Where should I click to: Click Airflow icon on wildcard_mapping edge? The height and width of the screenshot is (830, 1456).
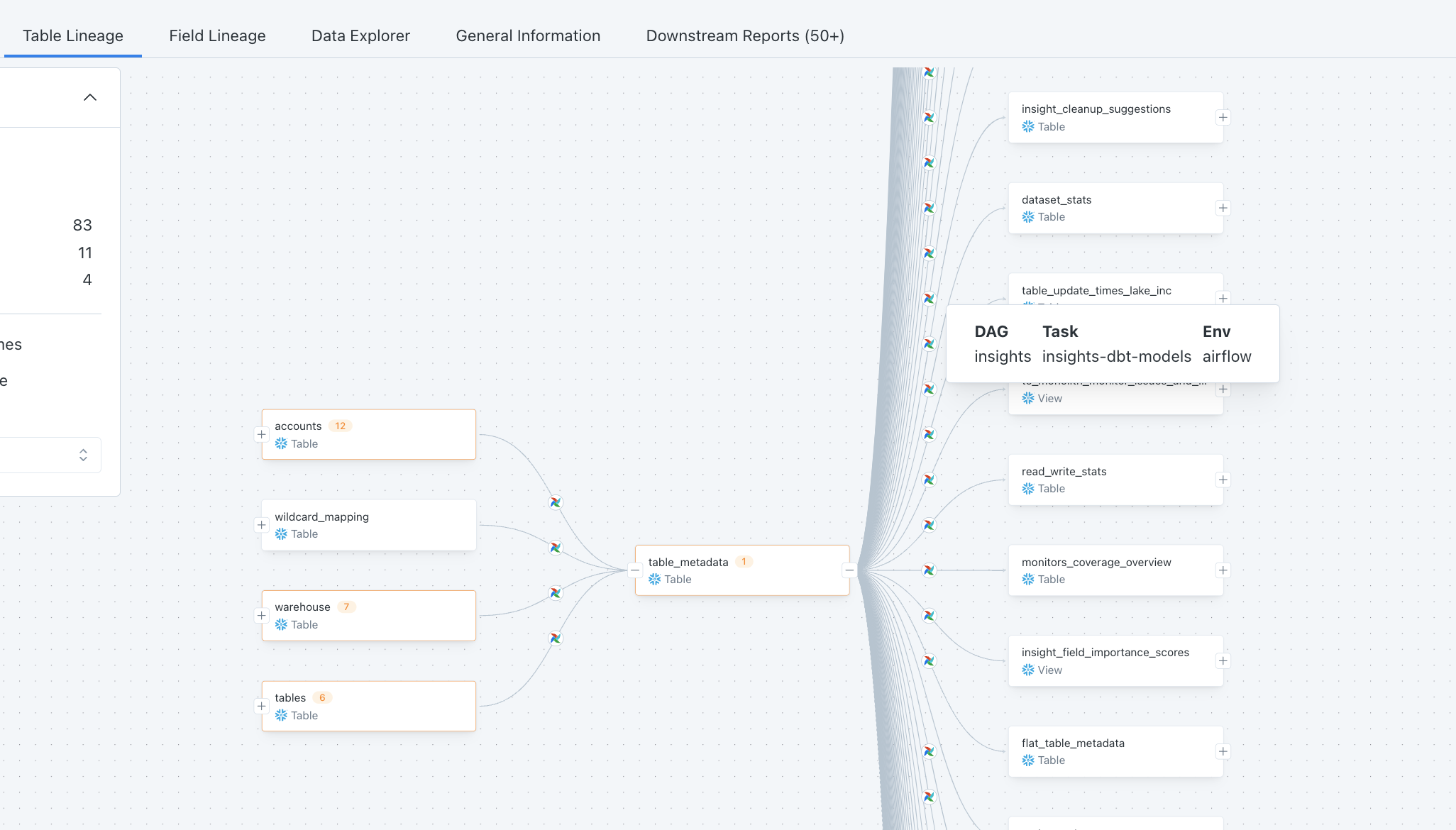click(x=556, y=548)
